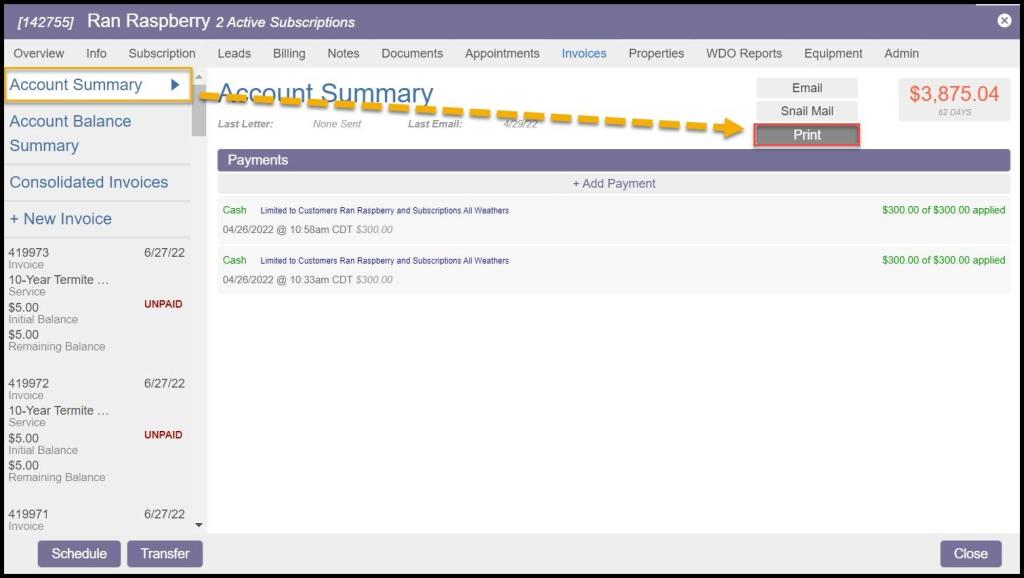Expand the Account Summary arrow
This screenshot has width=1024, height=578.
(x=176, y=85)
